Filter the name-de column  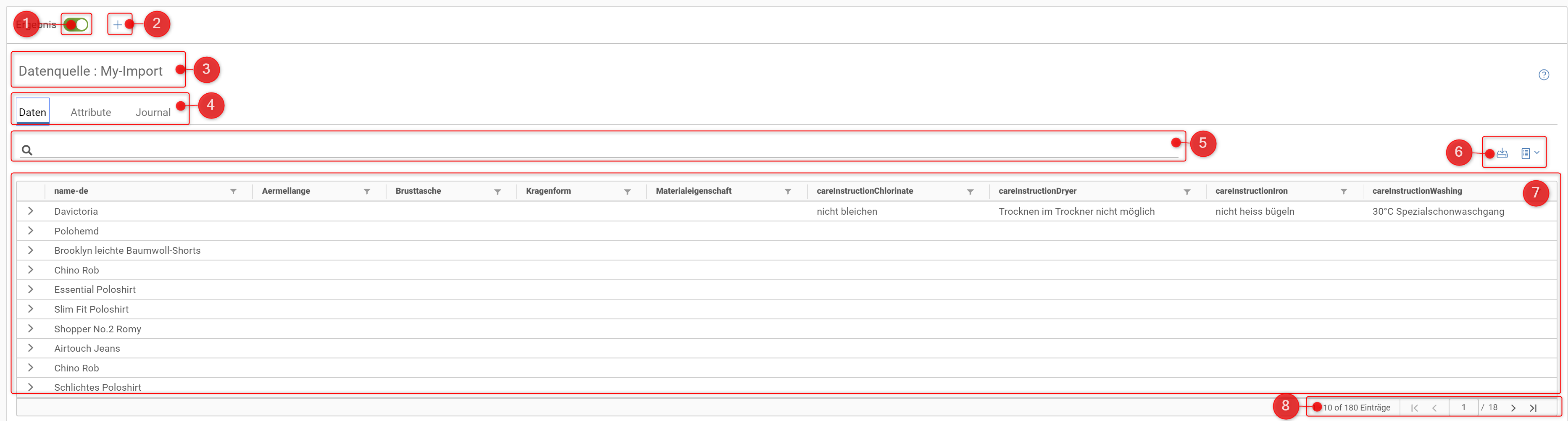pyautogui.click(x=233, y=192)
